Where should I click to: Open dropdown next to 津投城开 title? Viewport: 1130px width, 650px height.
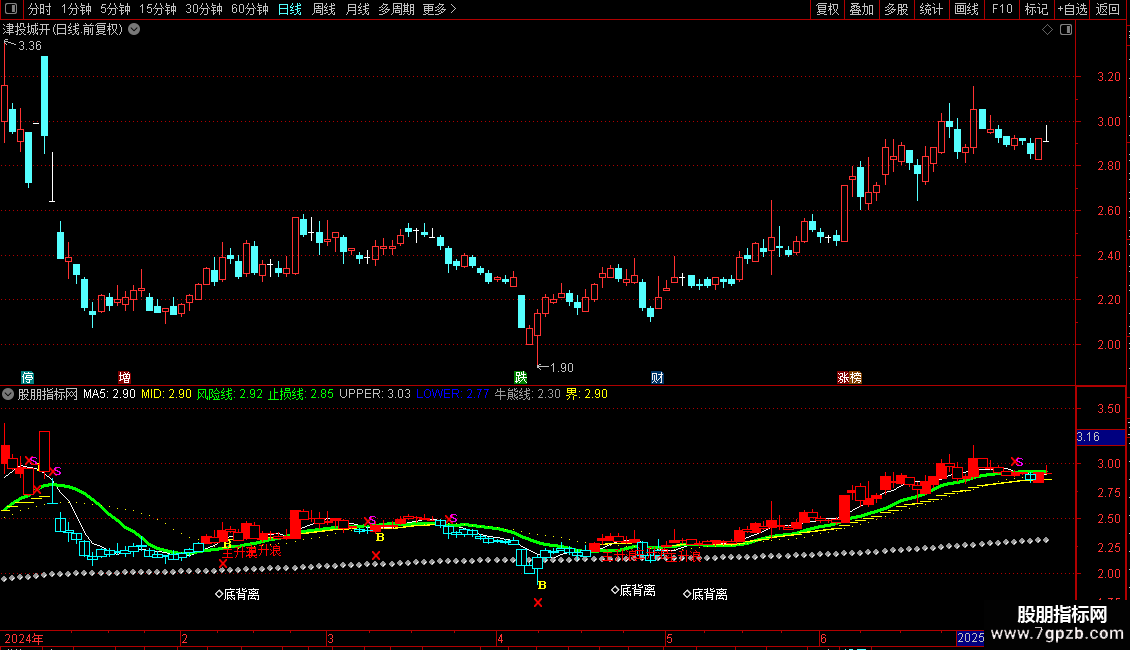click(134, 30)
